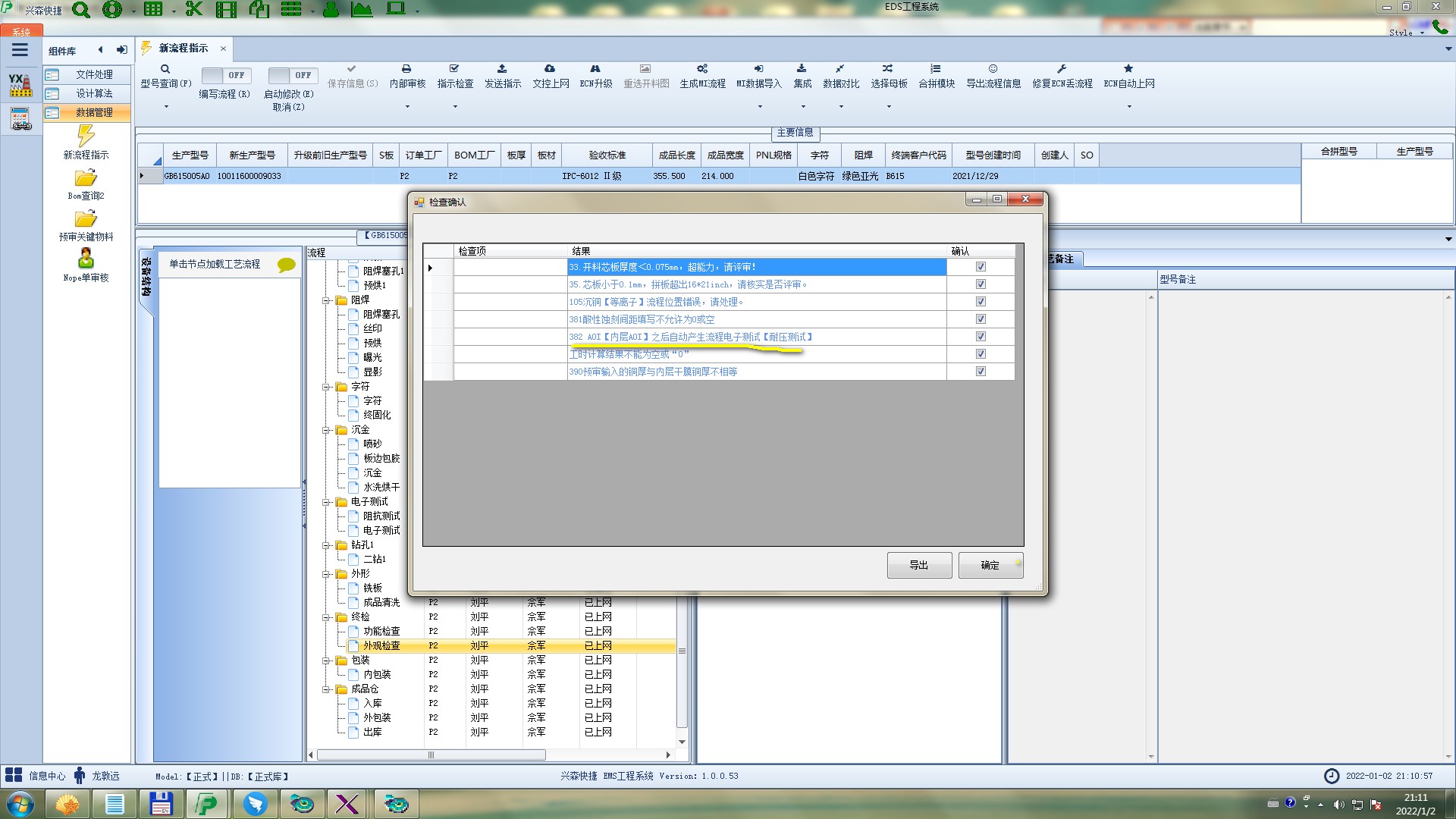This screenshot has width=1456, height=819.
Task: Collapse the 电子测试 tree folder
Action: [326, 502]
